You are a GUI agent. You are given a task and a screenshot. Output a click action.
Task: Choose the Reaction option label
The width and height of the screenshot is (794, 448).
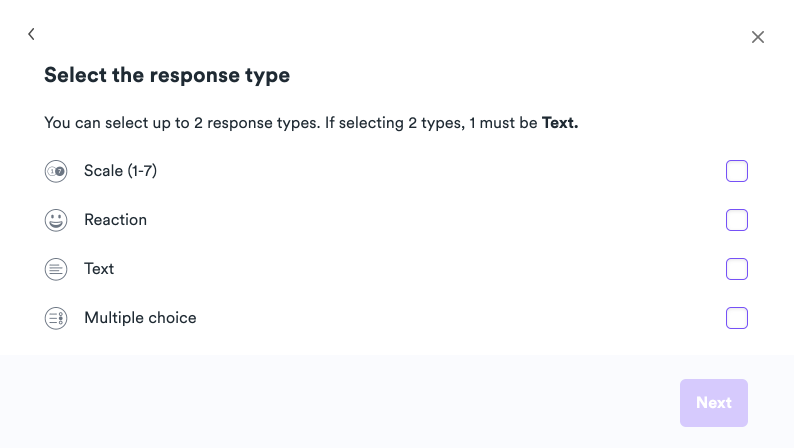115,220
